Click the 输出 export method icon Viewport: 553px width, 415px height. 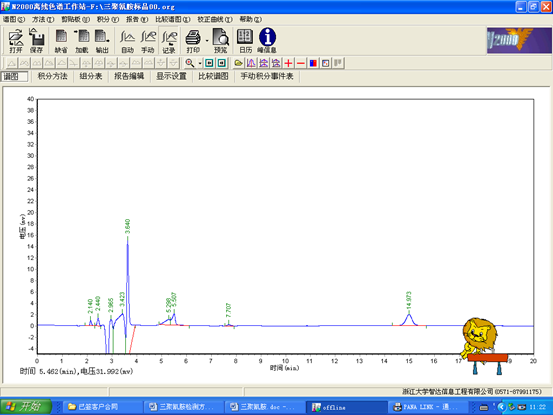(102, 41)
